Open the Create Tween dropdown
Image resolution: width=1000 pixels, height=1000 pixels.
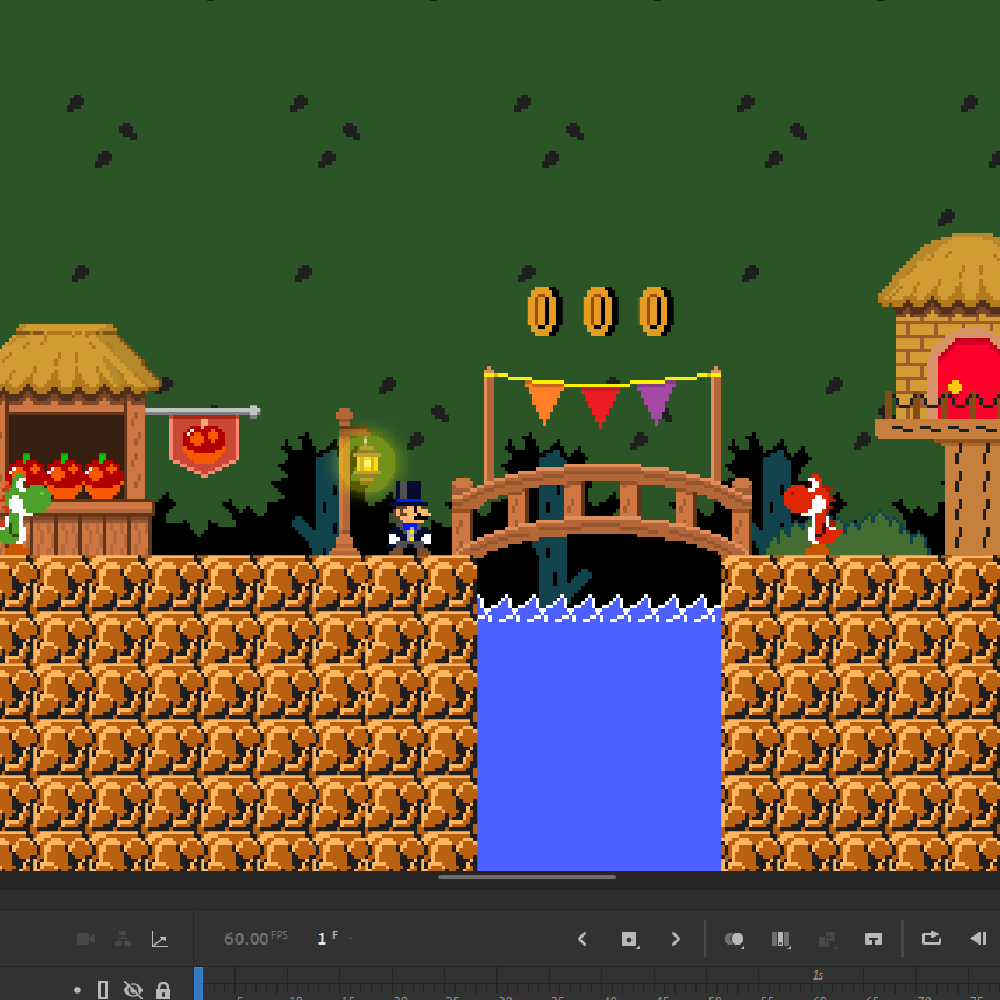tap(827, 939)
